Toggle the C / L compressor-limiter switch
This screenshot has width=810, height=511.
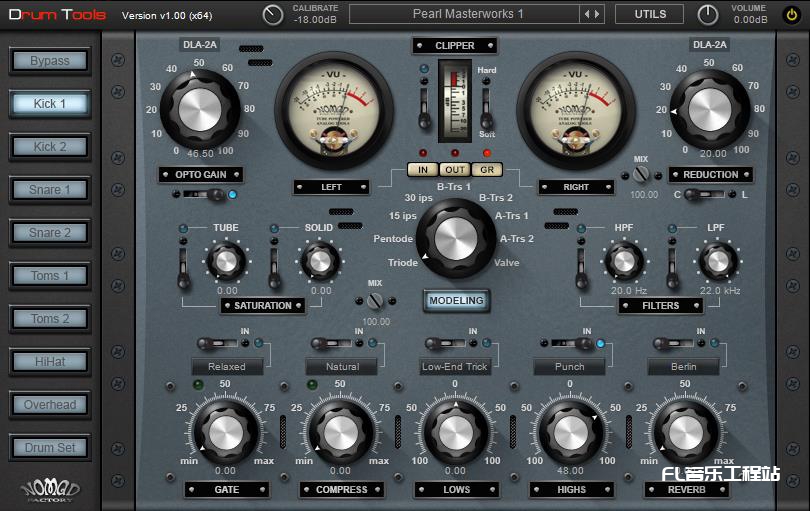705,195
